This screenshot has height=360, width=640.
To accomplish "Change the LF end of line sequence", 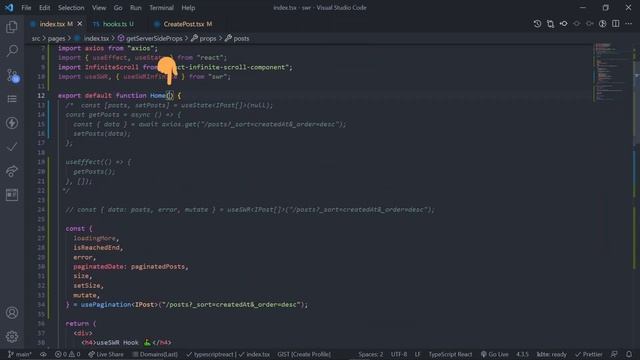I will coord(417,354).
